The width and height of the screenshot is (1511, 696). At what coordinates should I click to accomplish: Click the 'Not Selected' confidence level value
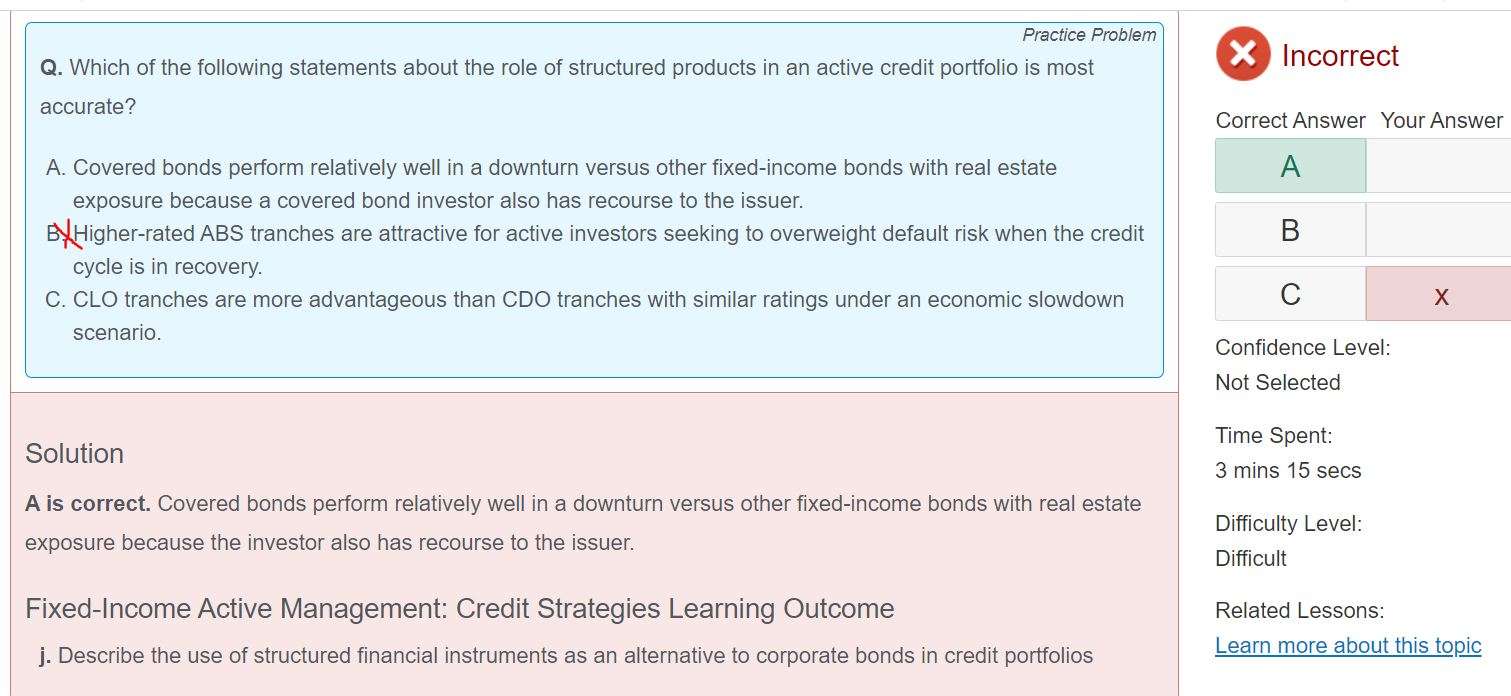tap(1277, 382)
